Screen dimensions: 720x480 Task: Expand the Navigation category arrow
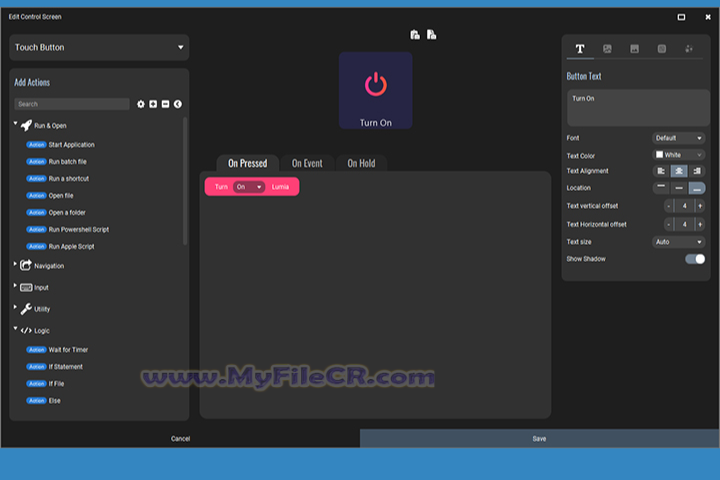(x=15, y=264)
